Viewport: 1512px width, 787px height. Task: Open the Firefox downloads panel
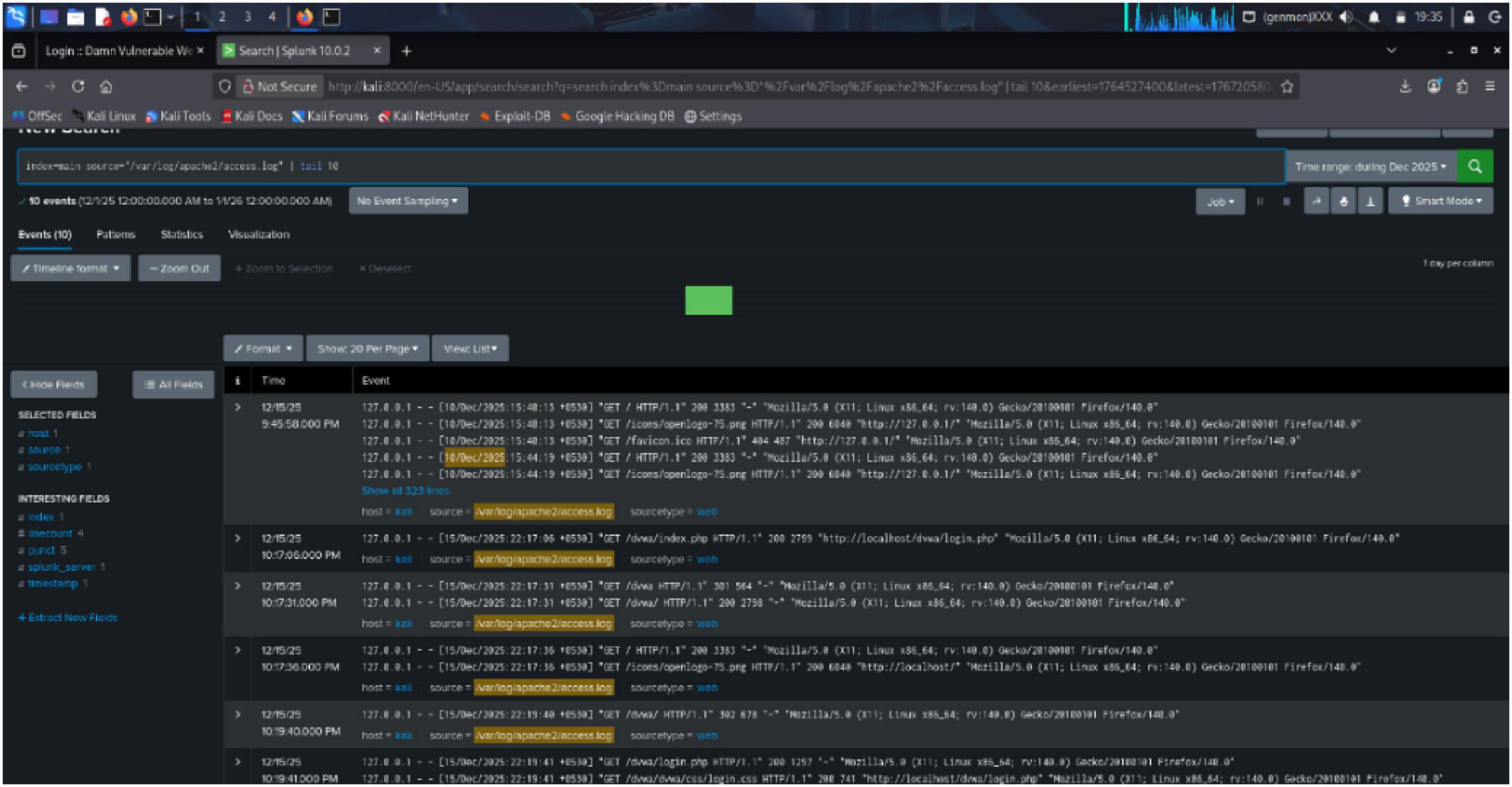point(1405,87)
